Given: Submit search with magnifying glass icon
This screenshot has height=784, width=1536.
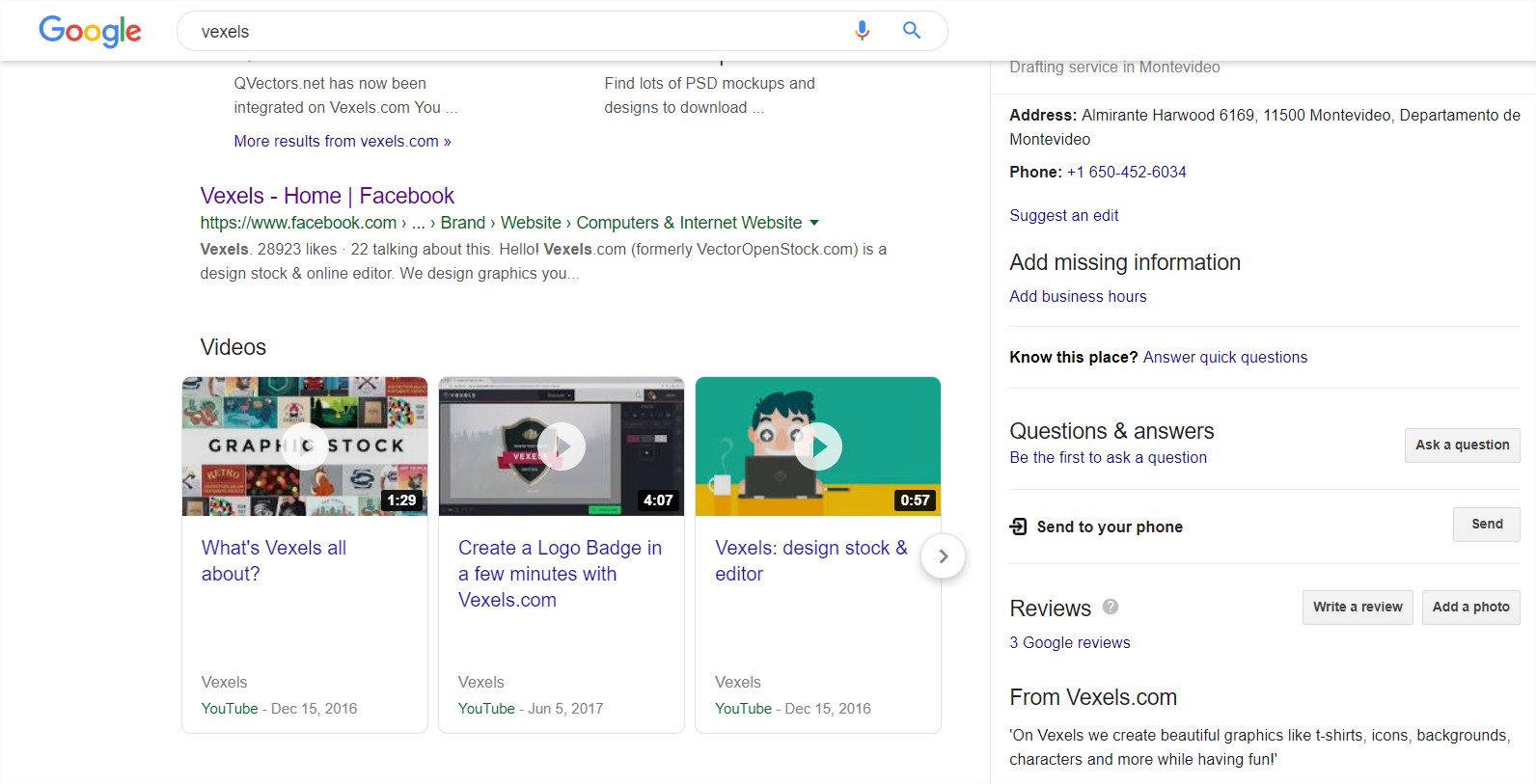Looking at the screenshot, I should pos(911,31).
